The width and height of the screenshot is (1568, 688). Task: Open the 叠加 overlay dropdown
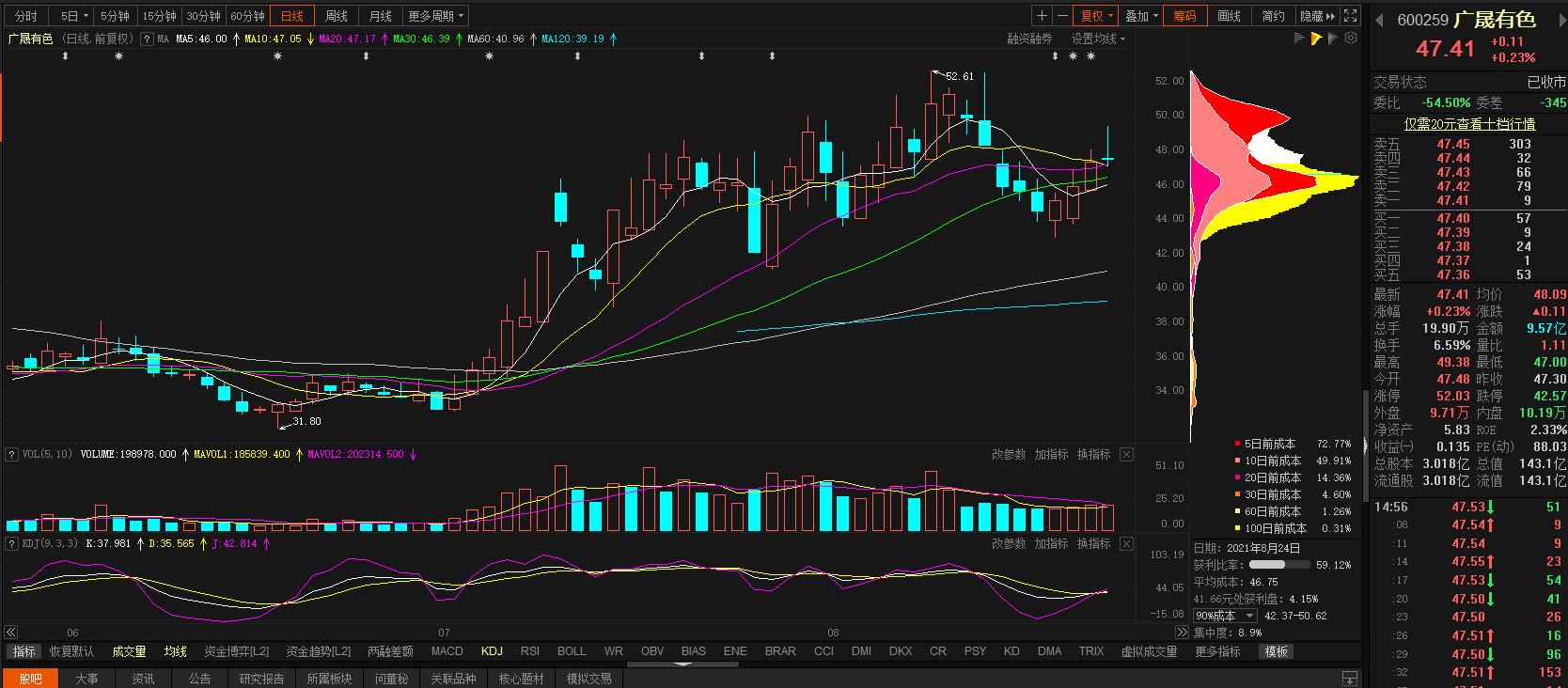point(1142,16)
